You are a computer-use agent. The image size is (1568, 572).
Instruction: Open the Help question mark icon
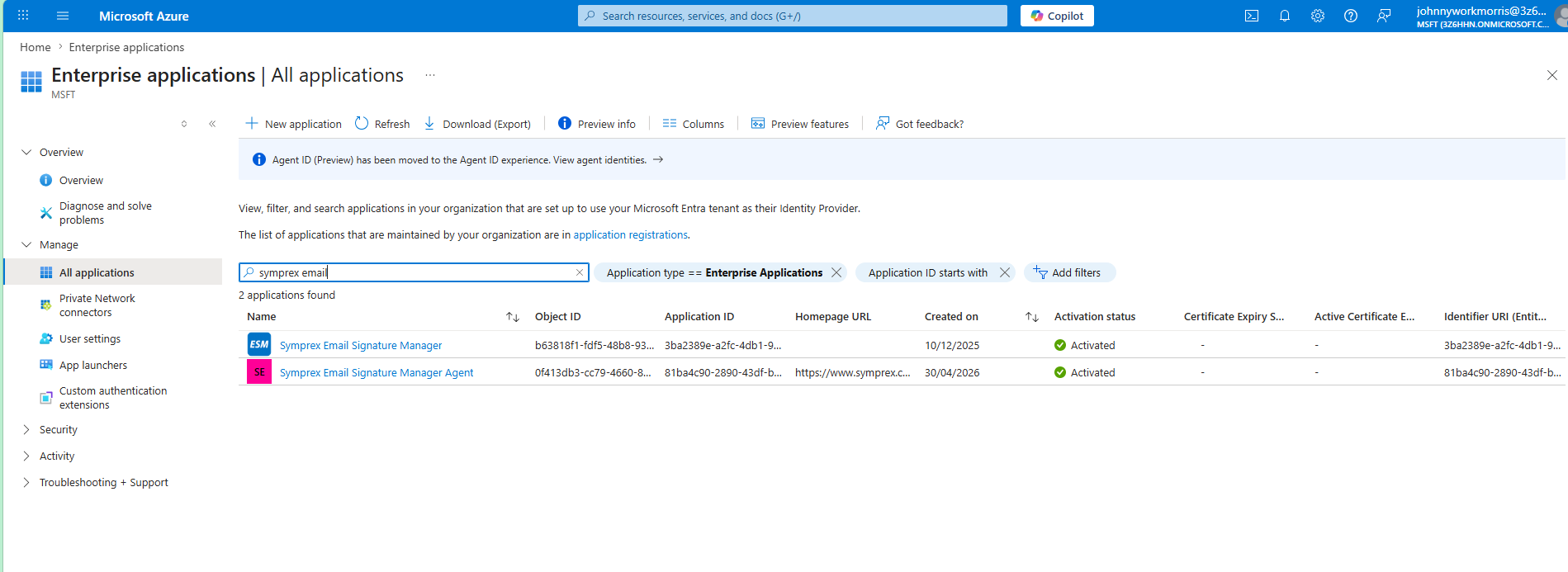pyautogui.click(x=1351, y=16)
